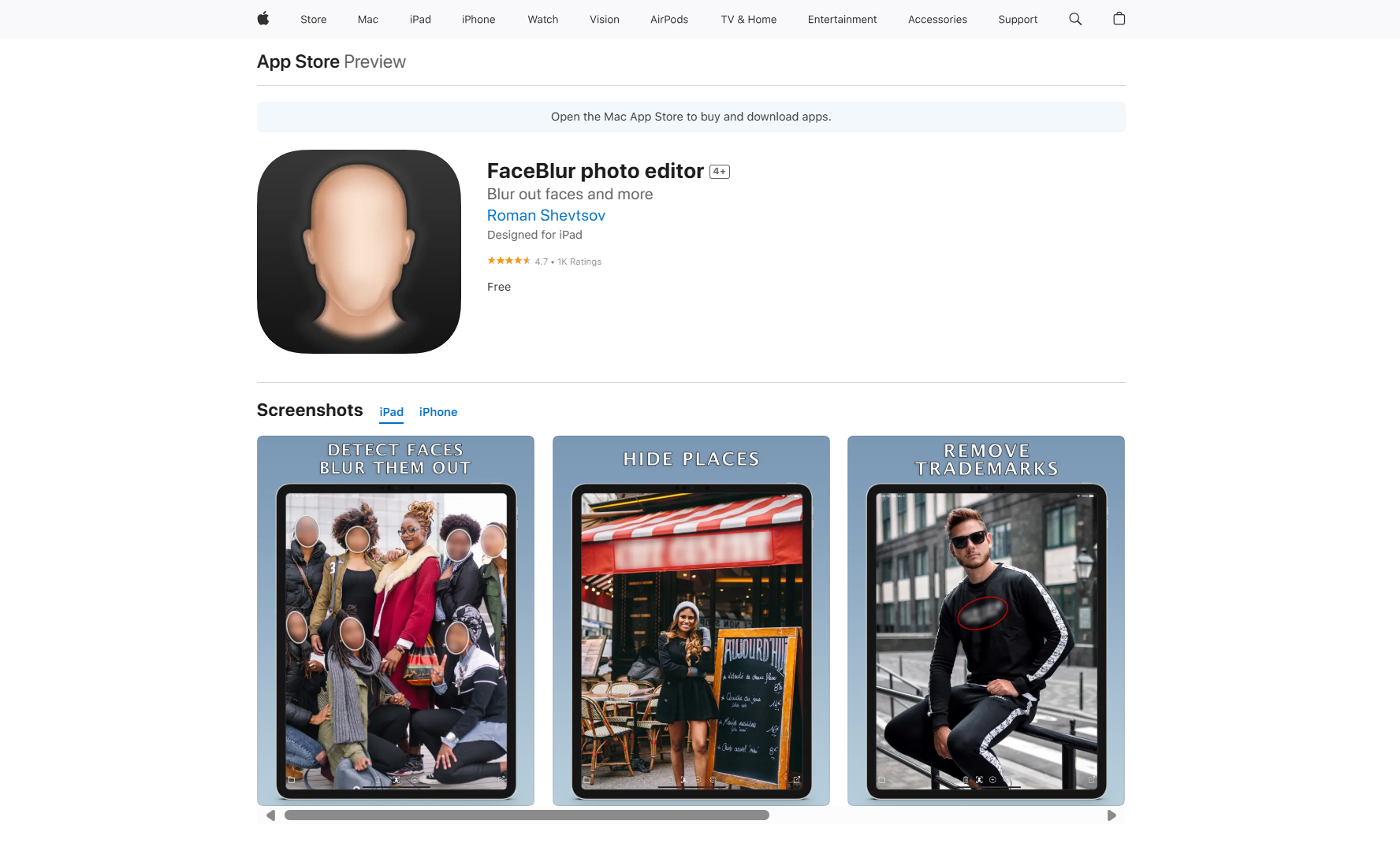The height and width of the screenshot is (843, 1400).
Task: Click the FaceBlur photo editor title
Action: pyautogui.click(x=595, y=171)
